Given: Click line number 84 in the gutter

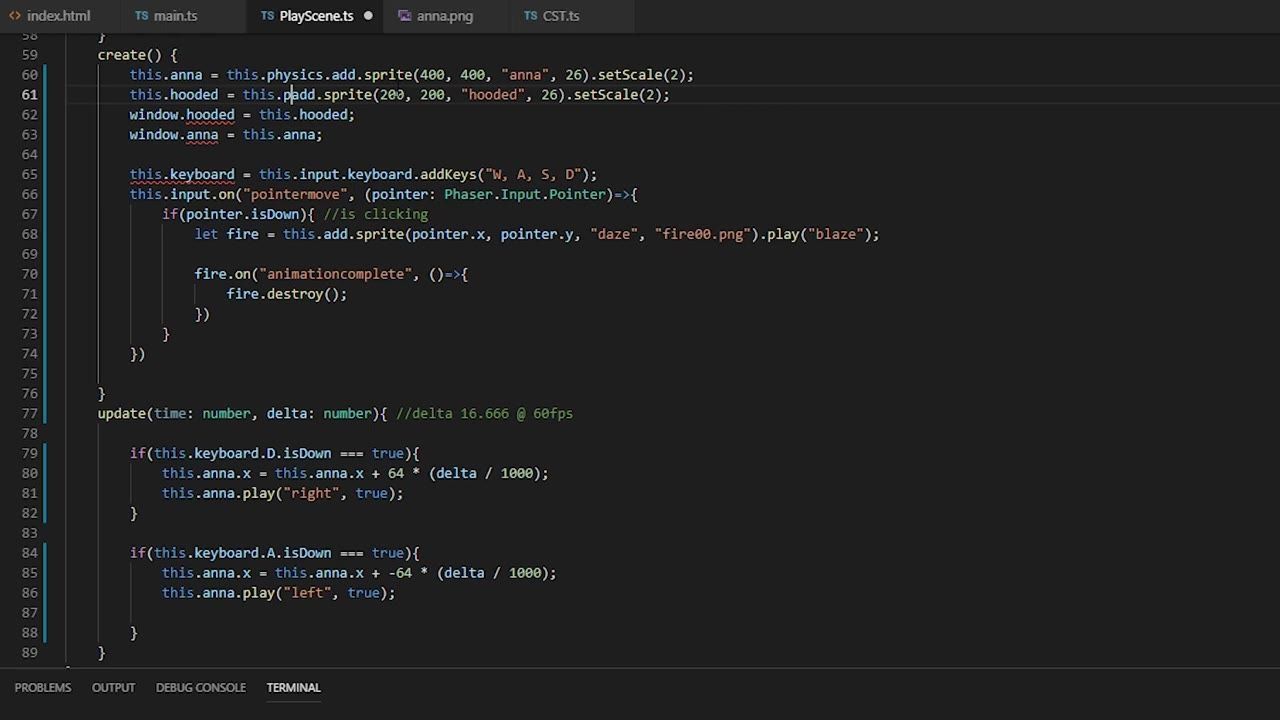Looking at the screenshot, I should 29,553.
